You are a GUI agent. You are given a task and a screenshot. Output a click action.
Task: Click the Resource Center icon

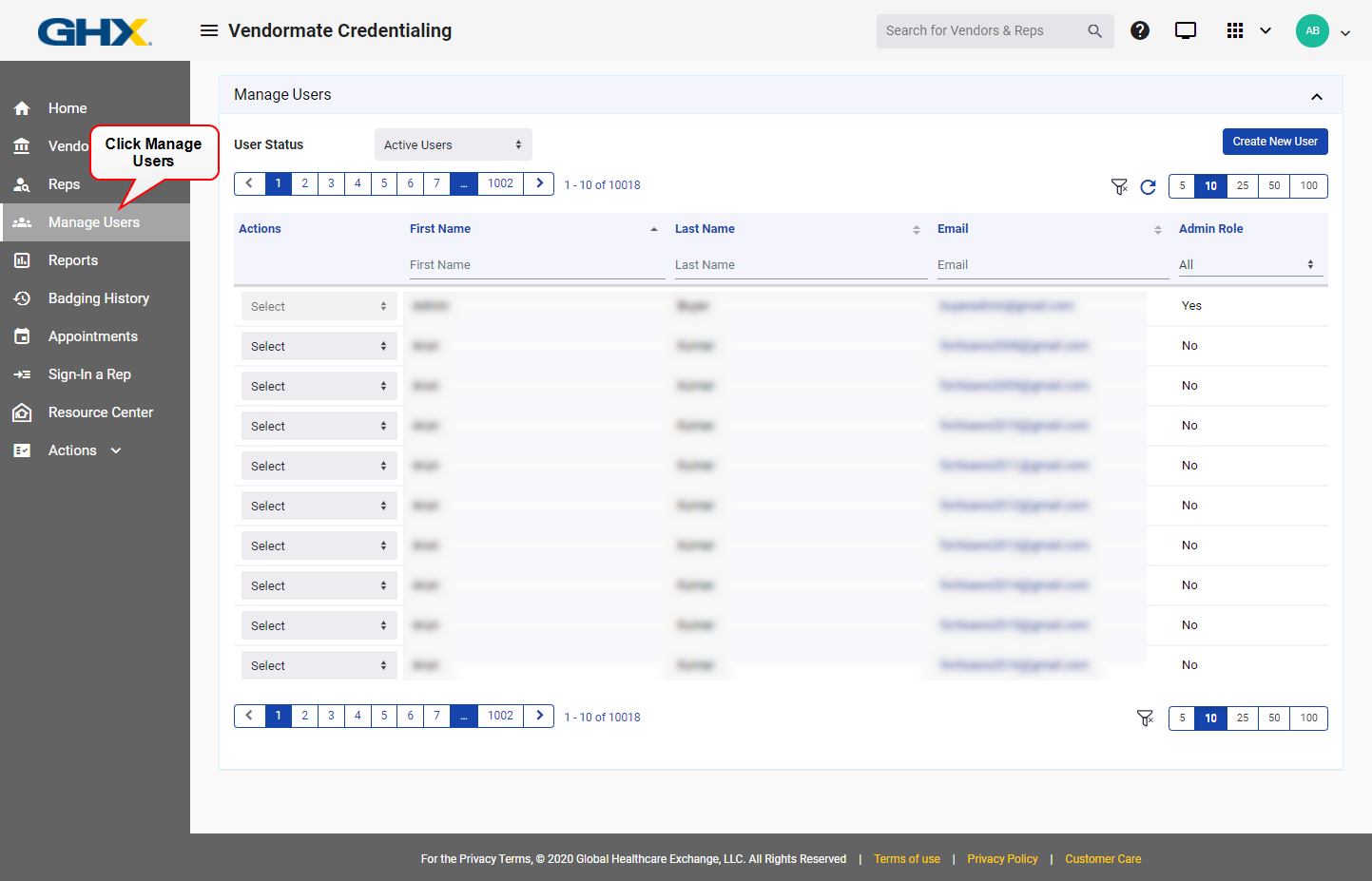coord(22,412)
